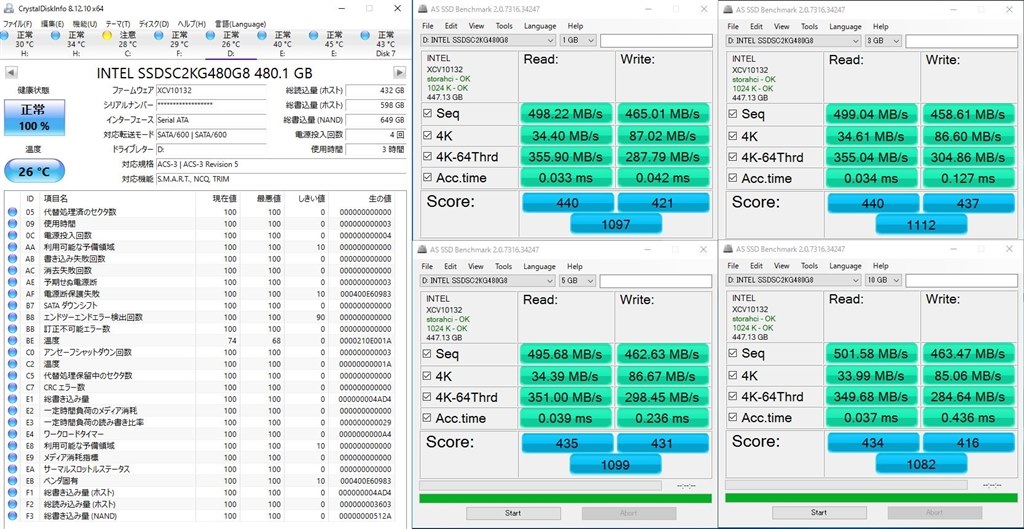Show the next disk with the right arrow

tap(399, 72)
